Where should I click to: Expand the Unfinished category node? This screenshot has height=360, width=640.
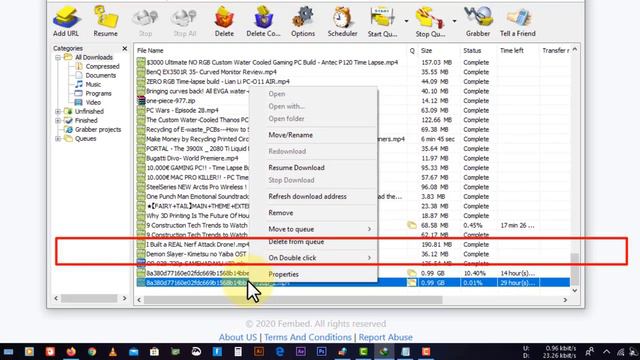pyautogui.click(x=58, y=111)
